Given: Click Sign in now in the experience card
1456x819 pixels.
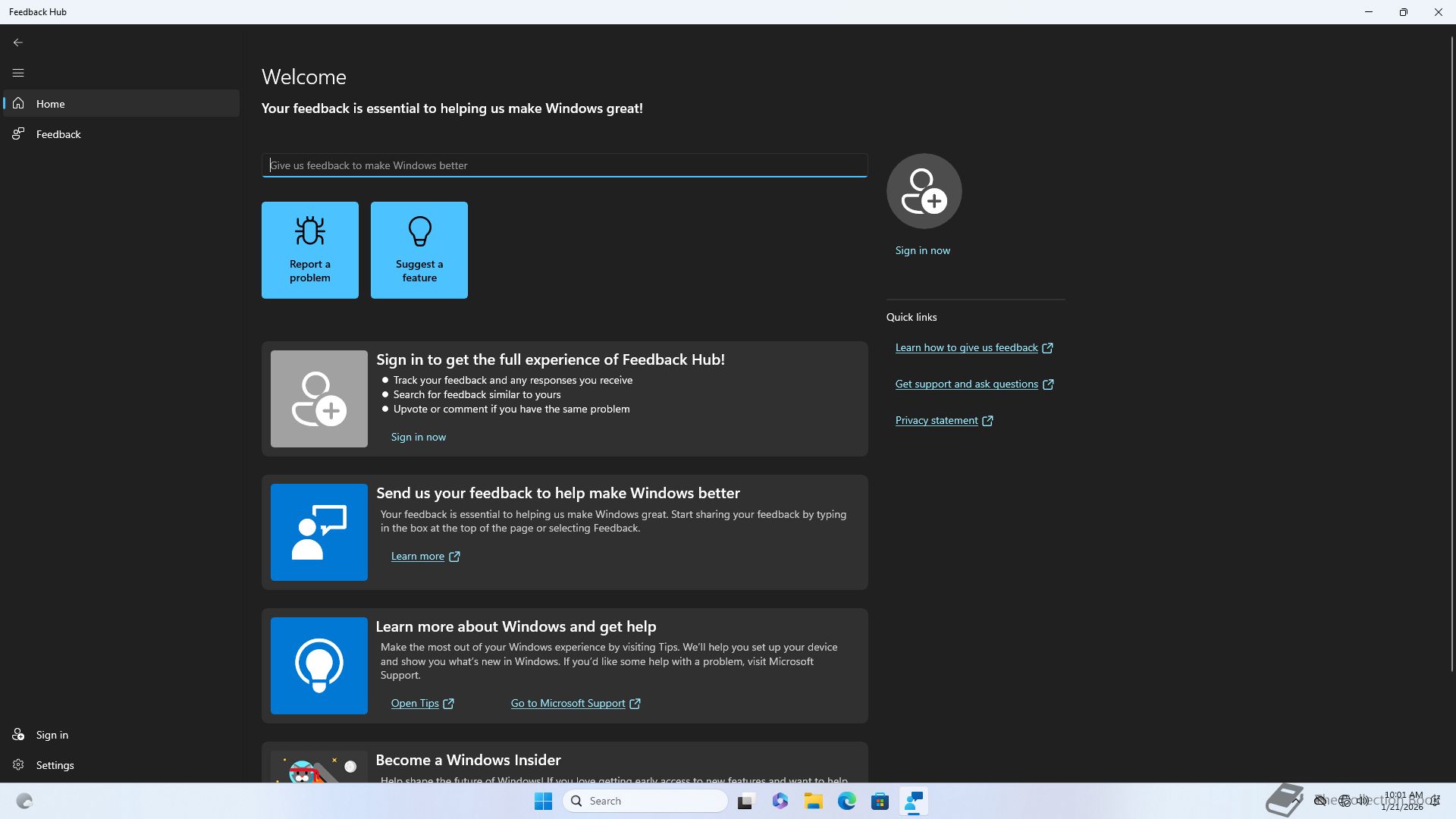Looking at the screenshot, I should pyautogui.click(x=419, y=437).
